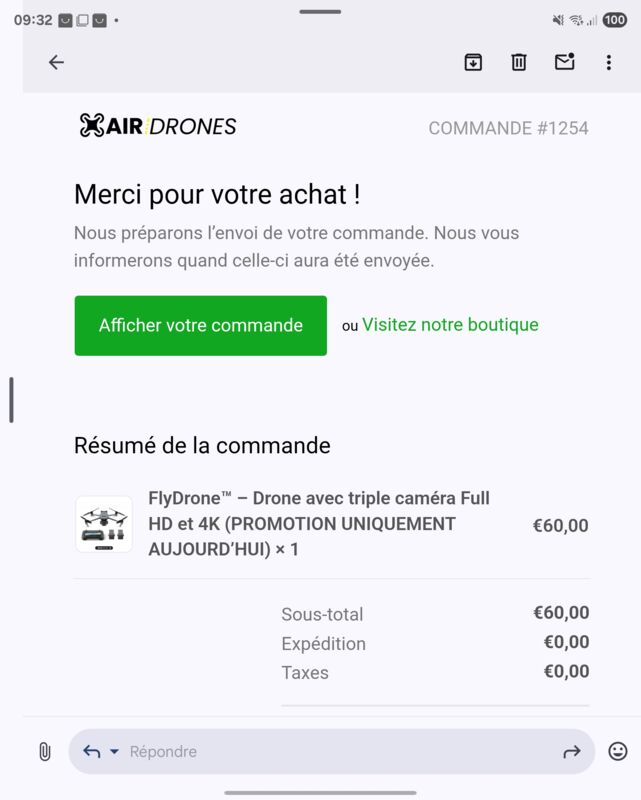Tap the COMMANDE #1254 order number
Image resolution: width=641 pixels, height=800 pixels.
click(x=508, y=128)
